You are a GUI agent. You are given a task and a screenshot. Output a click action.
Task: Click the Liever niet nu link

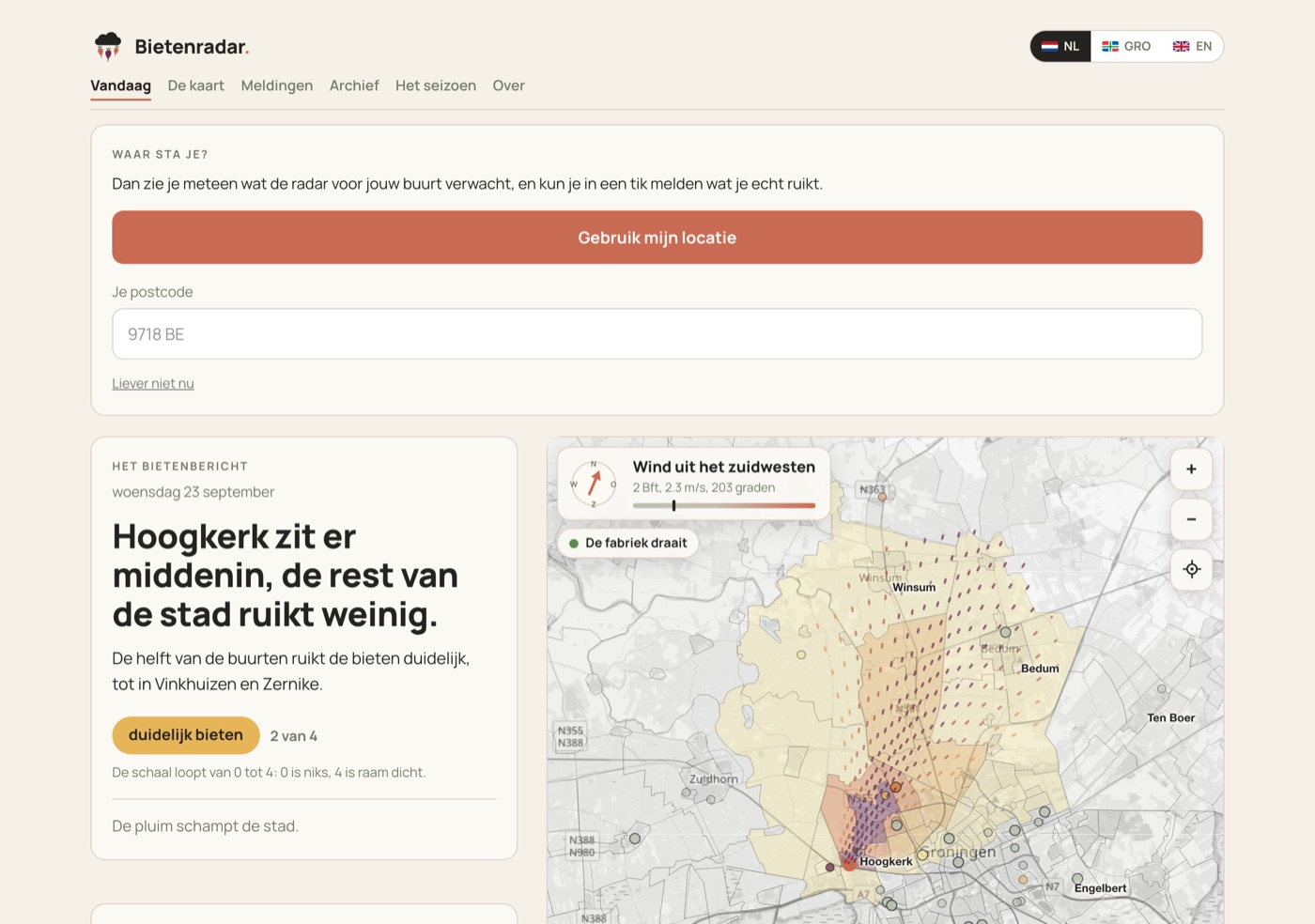click(x=153, y=383)
